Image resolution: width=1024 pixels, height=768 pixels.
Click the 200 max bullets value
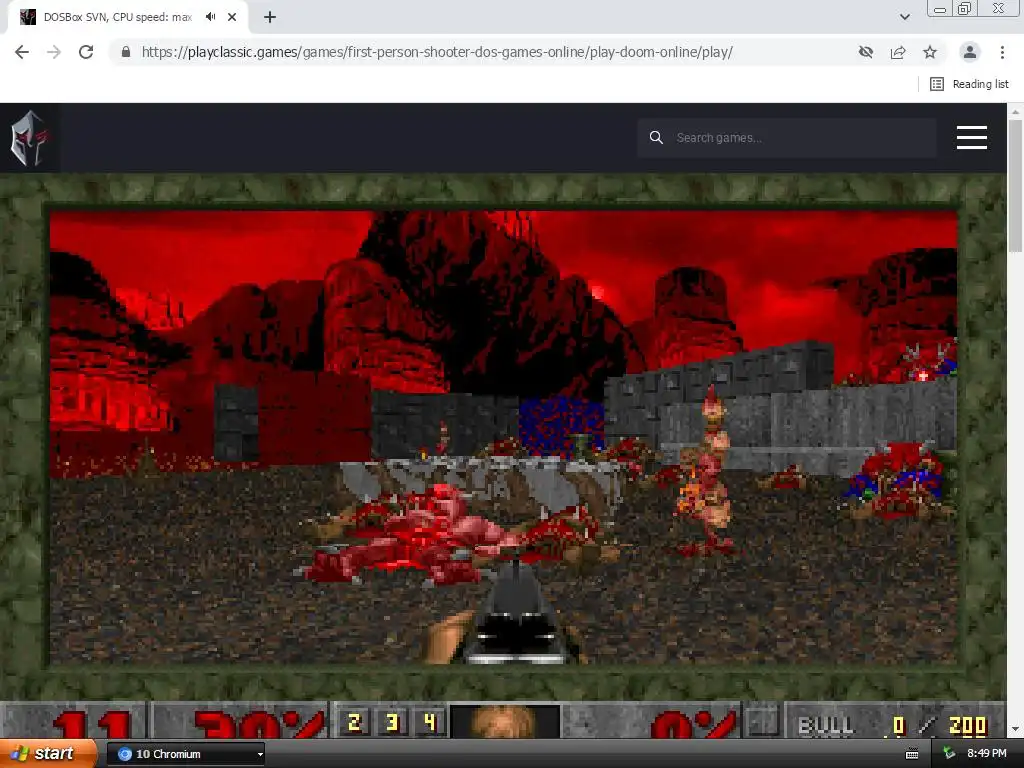point(967,726)
